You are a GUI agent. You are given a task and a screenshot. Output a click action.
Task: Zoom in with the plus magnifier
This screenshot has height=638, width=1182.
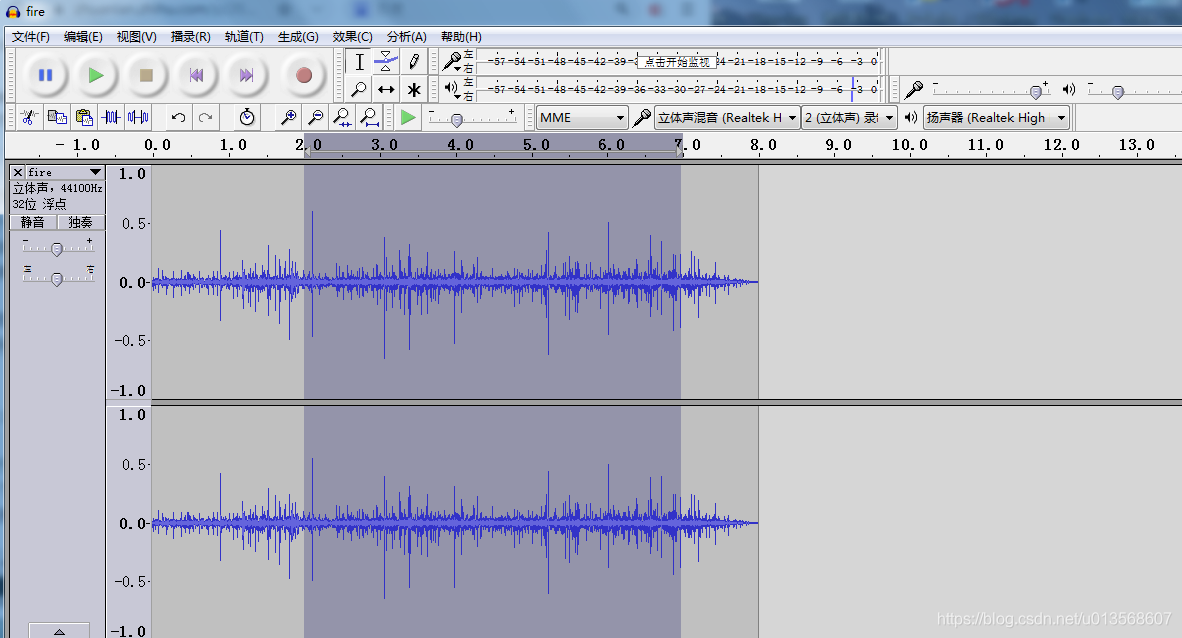[x=288, y=117]
